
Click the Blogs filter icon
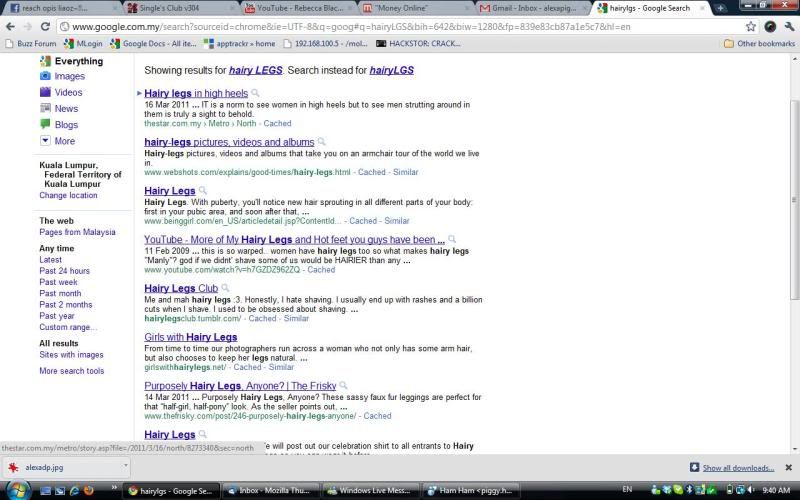pos(45,124)
